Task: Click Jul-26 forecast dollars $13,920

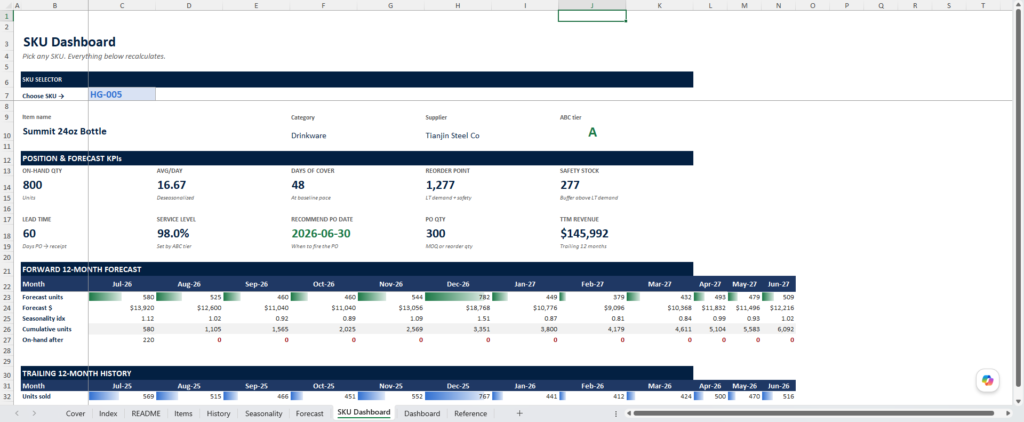Action: (142, 308)
